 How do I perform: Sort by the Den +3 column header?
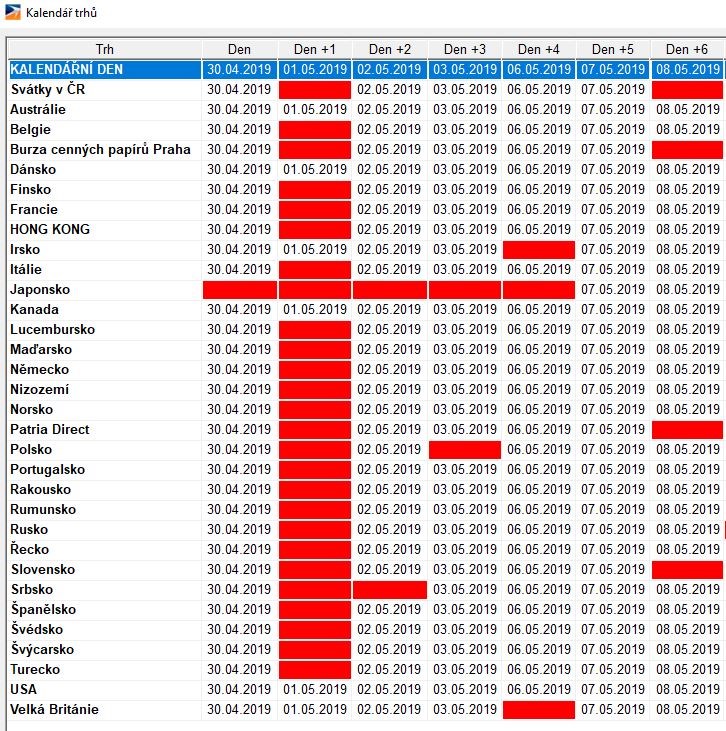pyautogui.click(x=465, y=49)
